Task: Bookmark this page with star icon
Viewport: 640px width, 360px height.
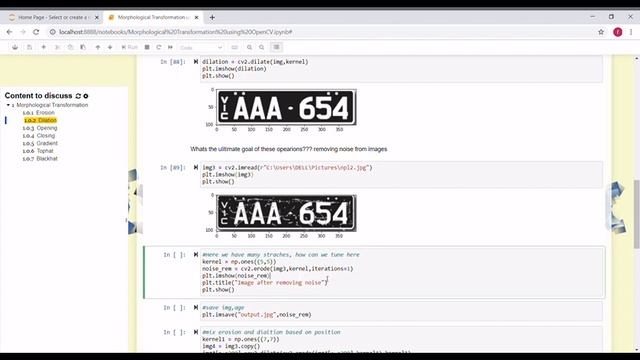Action: (x=601, y=32)
